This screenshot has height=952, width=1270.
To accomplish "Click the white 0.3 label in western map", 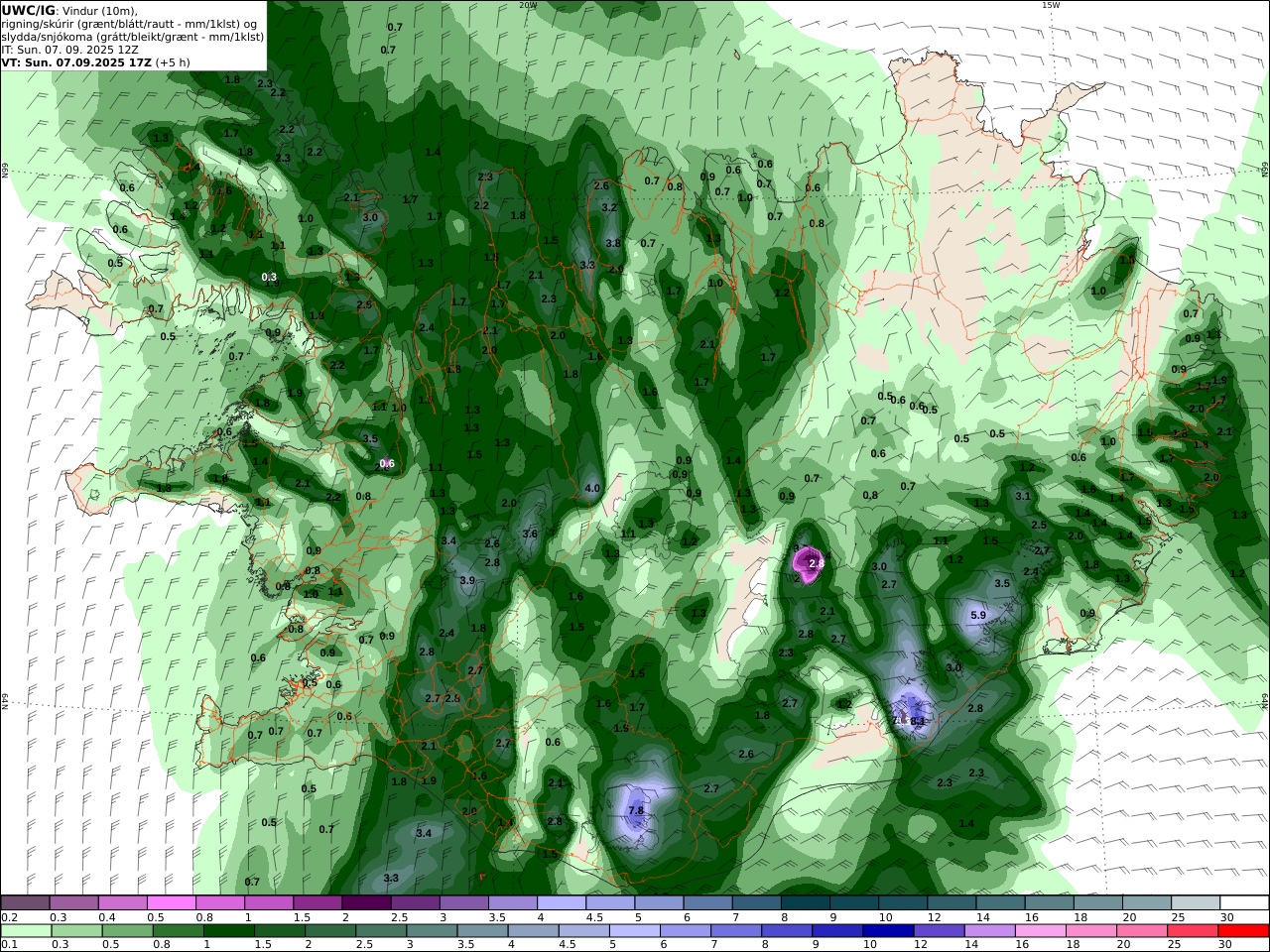I will coord(269,277).
